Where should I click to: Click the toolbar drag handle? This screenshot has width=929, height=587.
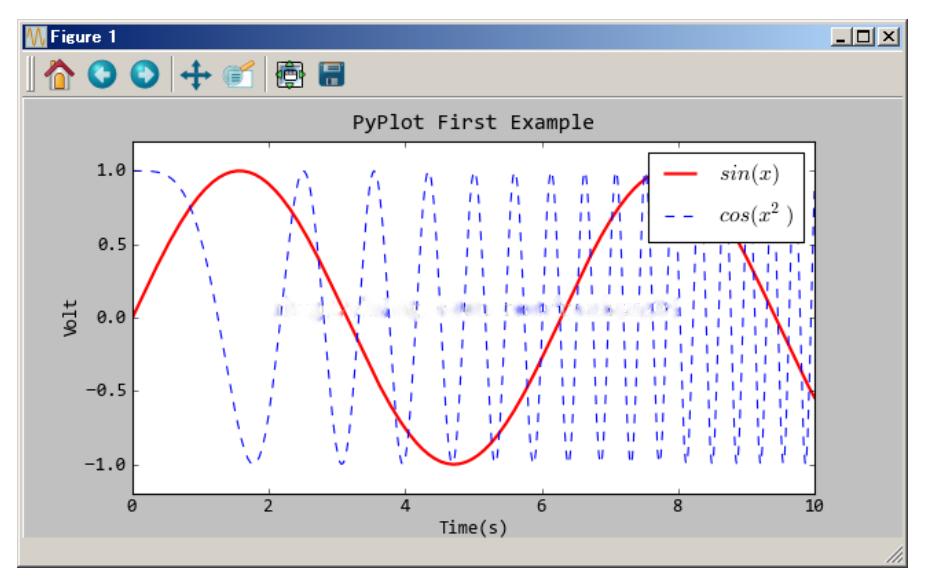[x=33, y=74]
